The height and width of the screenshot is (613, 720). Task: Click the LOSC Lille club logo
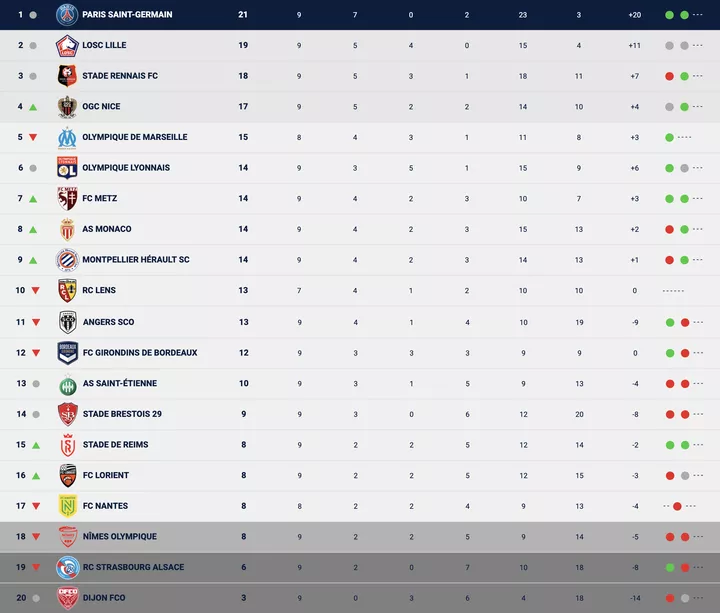pos(67,45)
